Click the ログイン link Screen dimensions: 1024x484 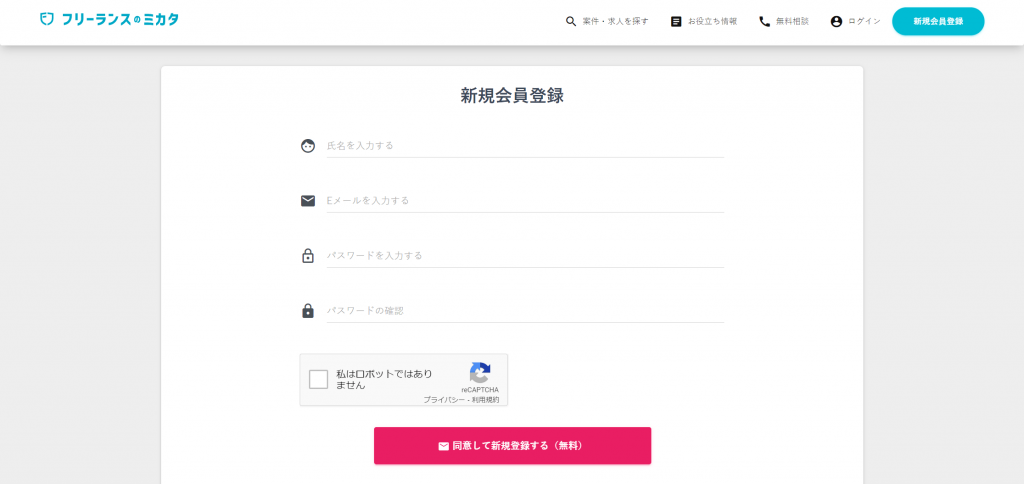point(856,22)
